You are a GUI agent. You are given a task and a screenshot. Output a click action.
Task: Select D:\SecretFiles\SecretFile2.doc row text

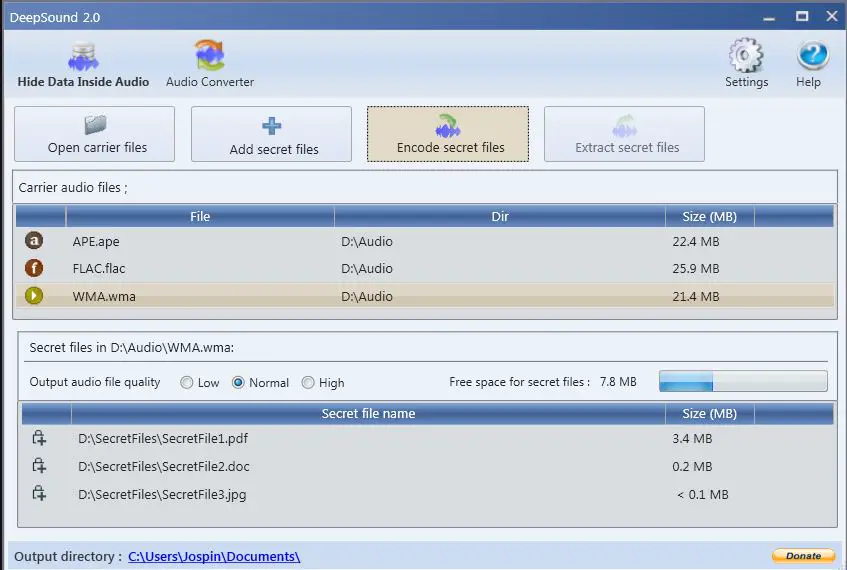point(164,467)
